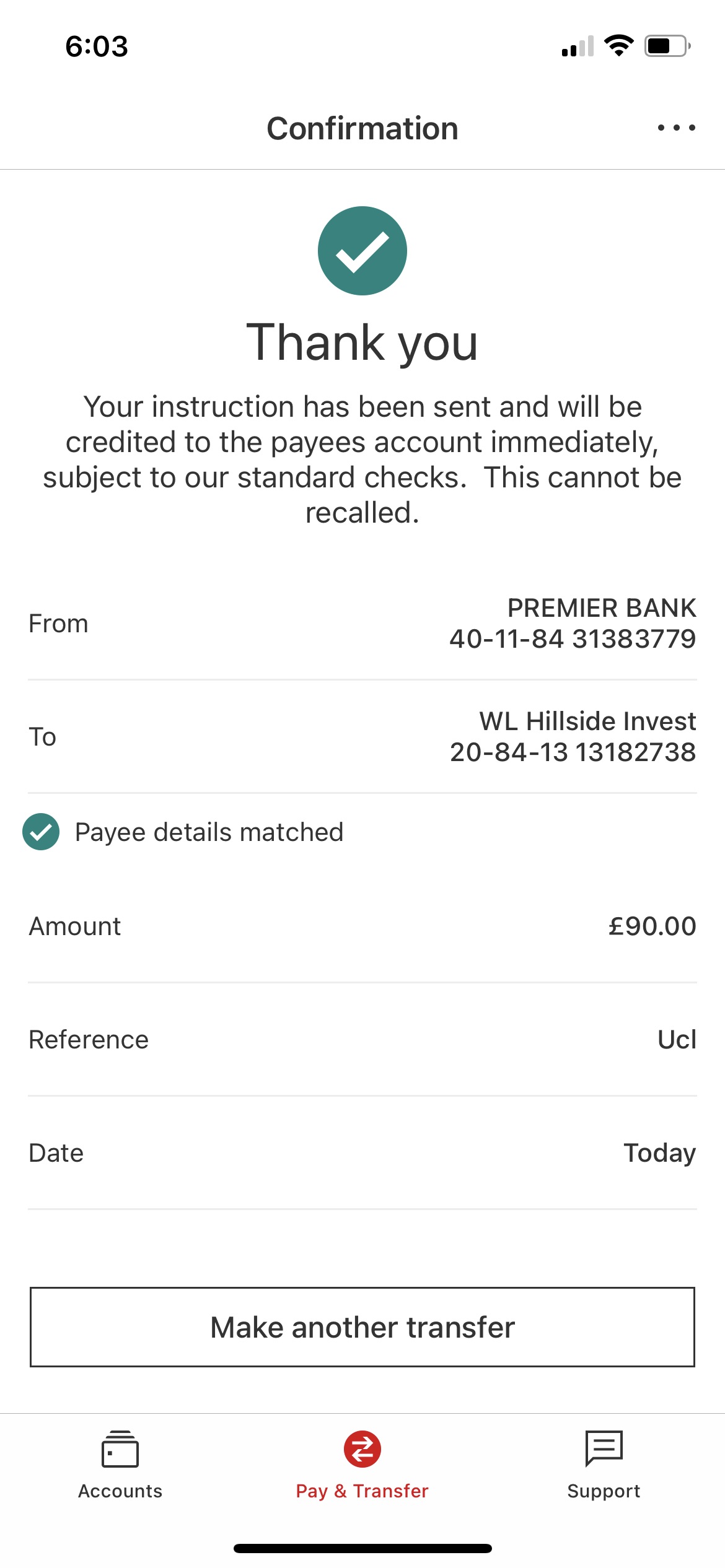Tap the 6:03 clock in status bar

(97, 46)
